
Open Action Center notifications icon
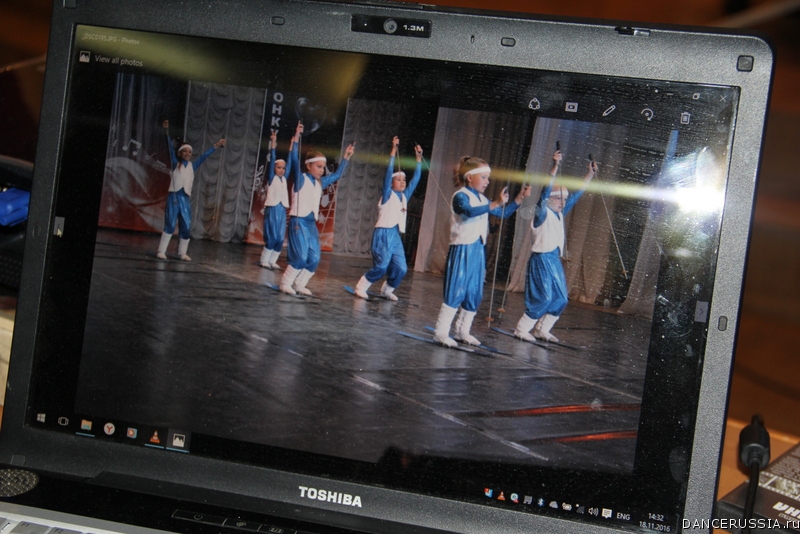point(606,513)
